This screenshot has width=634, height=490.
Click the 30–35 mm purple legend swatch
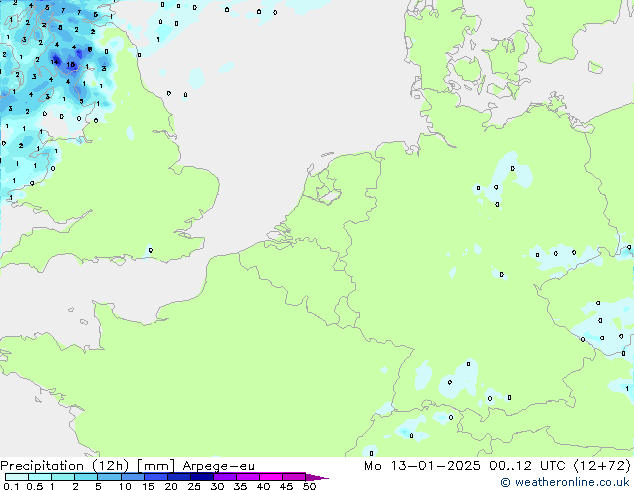pyautogui.click(x=224, y=477)
